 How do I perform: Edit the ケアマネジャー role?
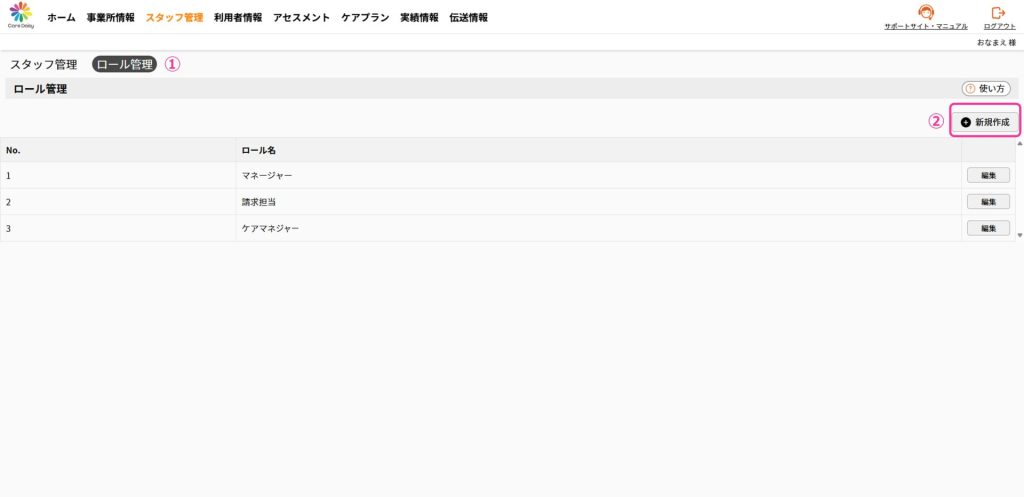click(988, 228)
